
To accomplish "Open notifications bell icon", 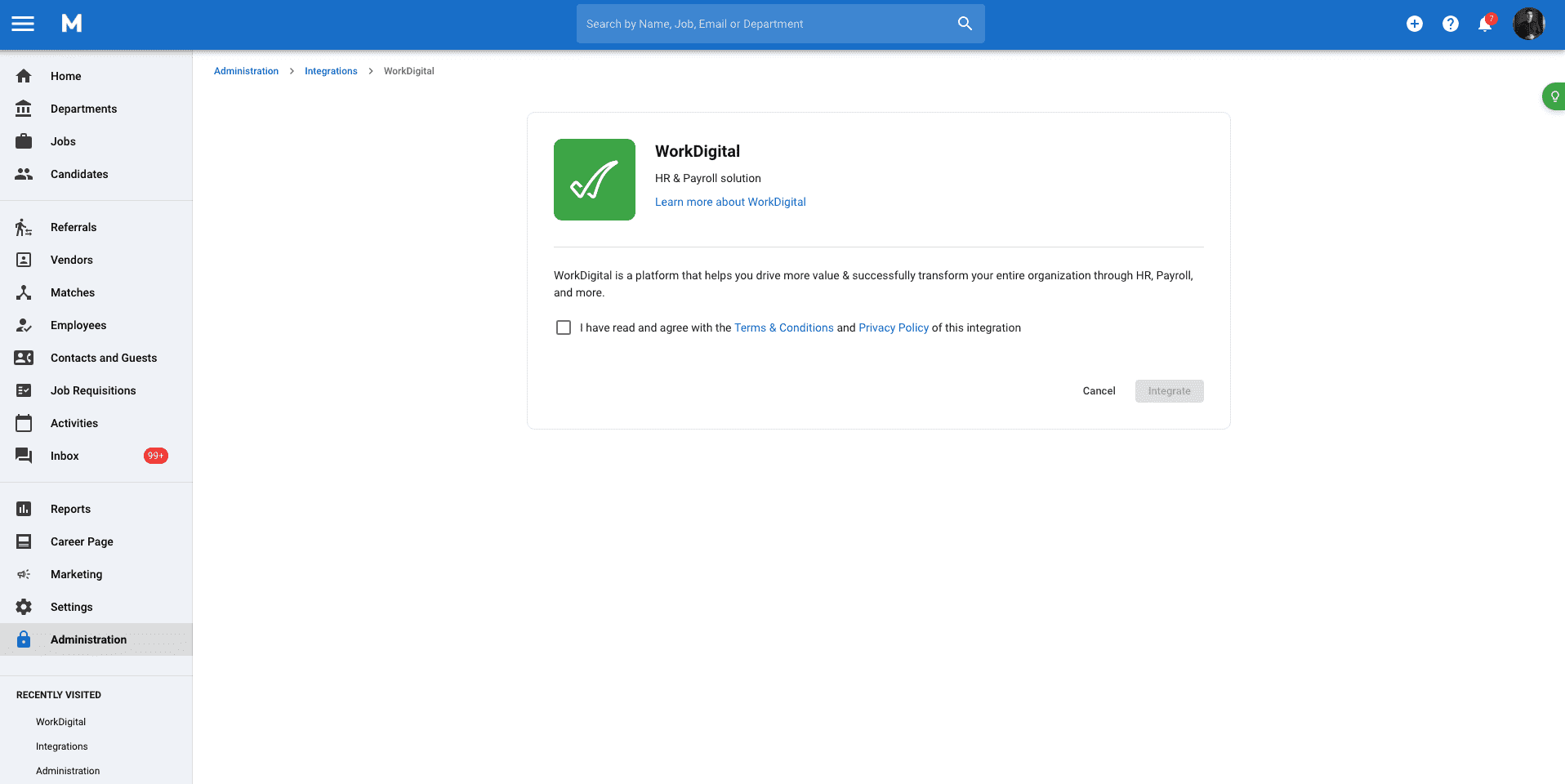I will click(1486, 24).
